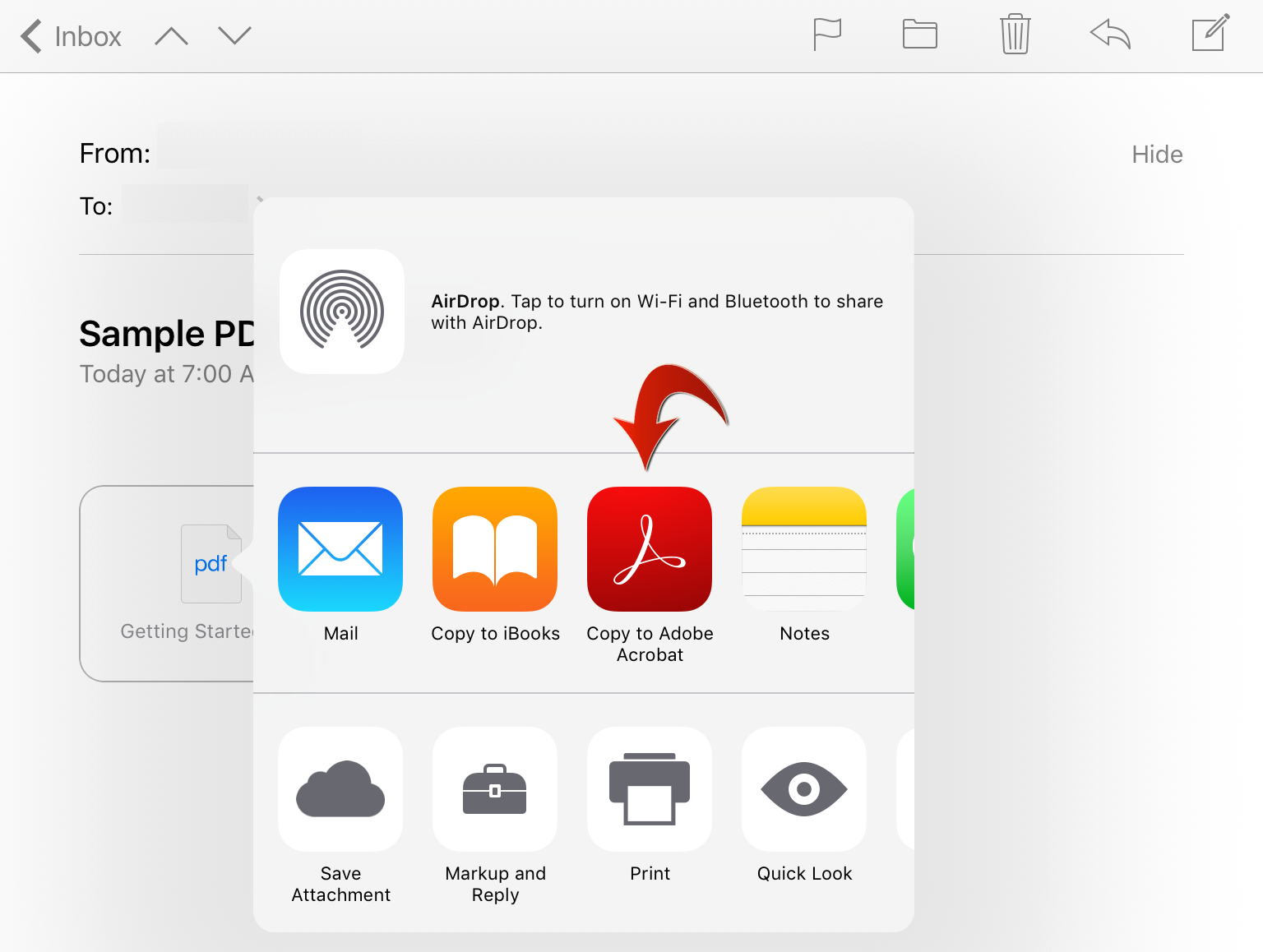The image size is (1263, 952).
Task: Open the Copy to Adobe Acrobat icon
Action: point(650,548)
